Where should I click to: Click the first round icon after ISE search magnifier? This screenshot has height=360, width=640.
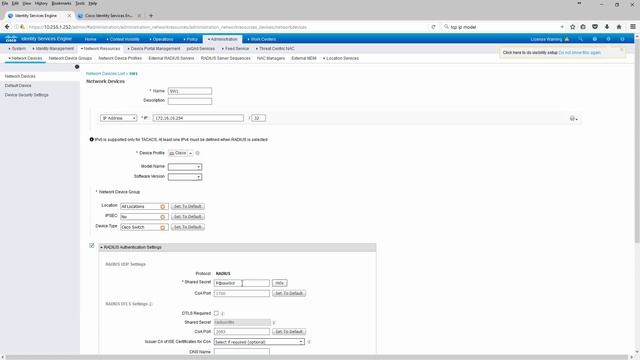click(x=595, y=39)
